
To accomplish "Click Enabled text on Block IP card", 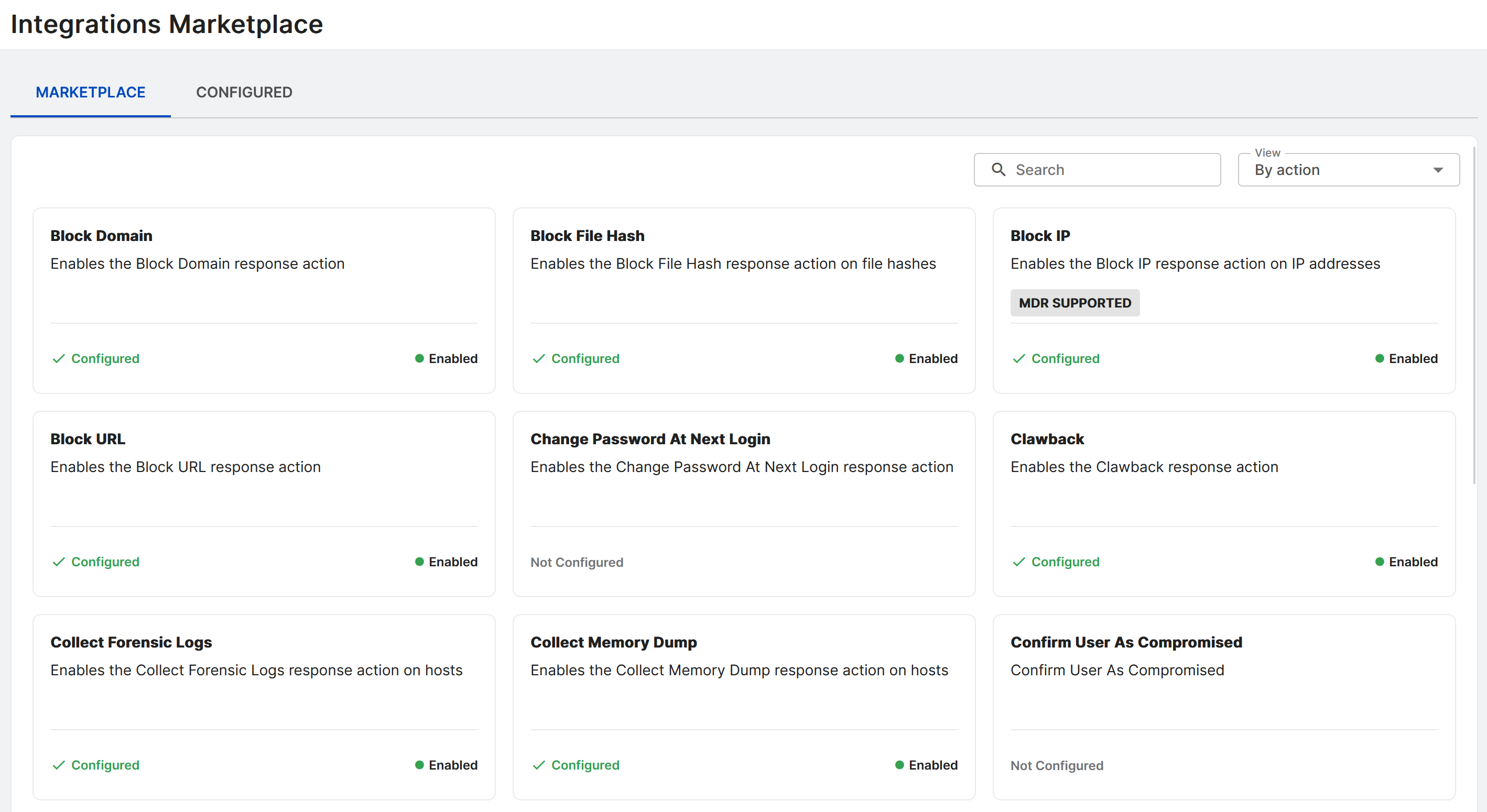I will (x=1413, y=358).
